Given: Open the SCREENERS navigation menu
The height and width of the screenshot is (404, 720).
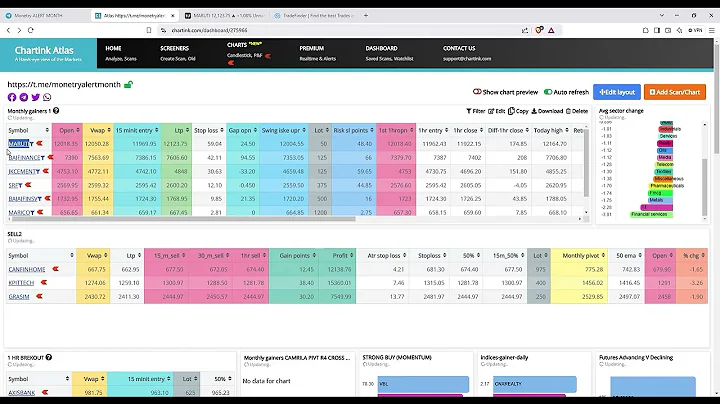Looking at the screenshot, I should click(174, 48).
